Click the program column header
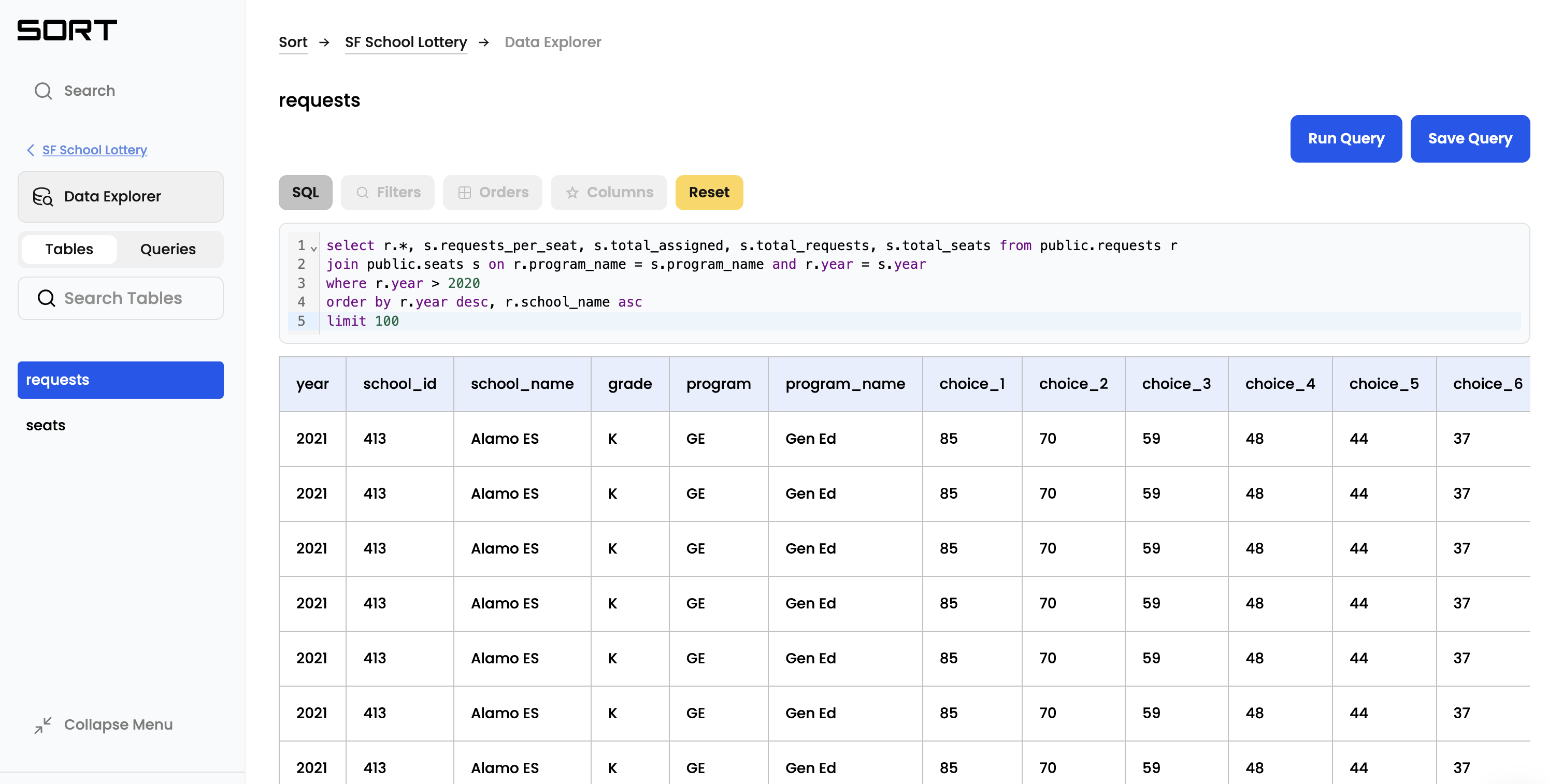This screenshot has width=1548, height=784. pos(719,384)
